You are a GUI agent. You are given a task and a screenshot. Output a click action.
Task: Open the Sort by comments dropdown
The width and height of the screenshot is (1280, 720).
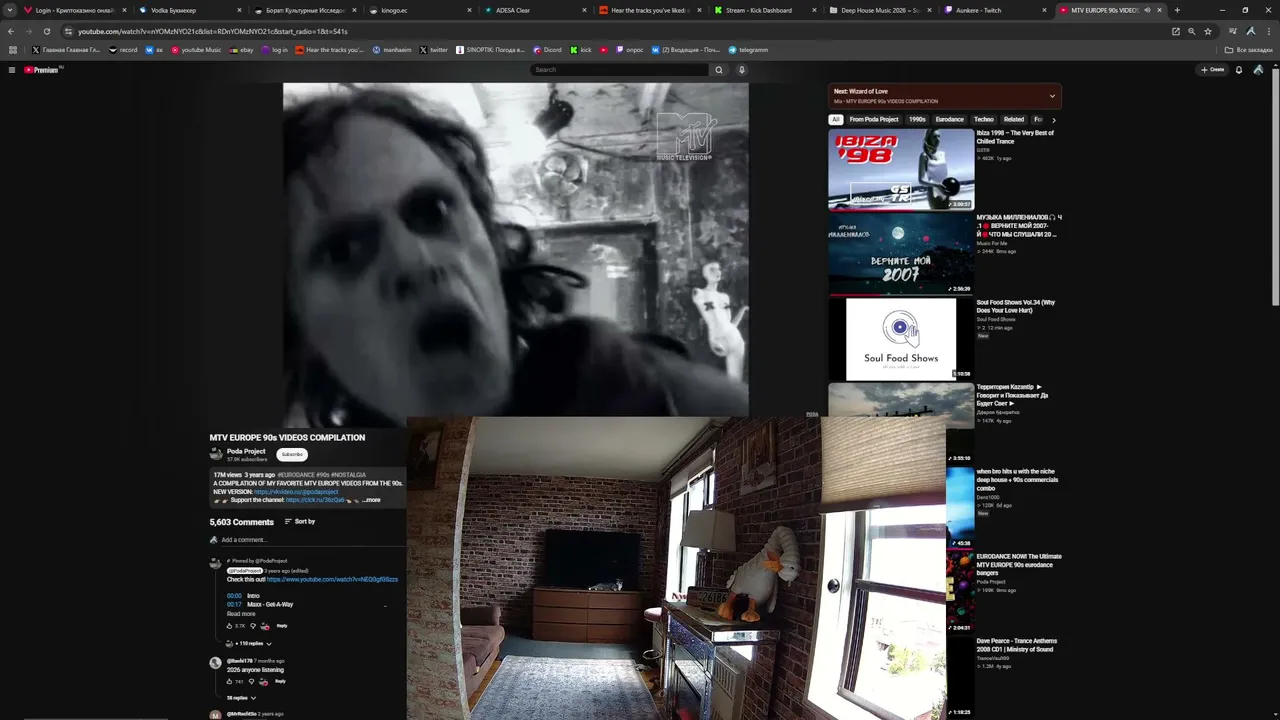(x=300, y=522)
